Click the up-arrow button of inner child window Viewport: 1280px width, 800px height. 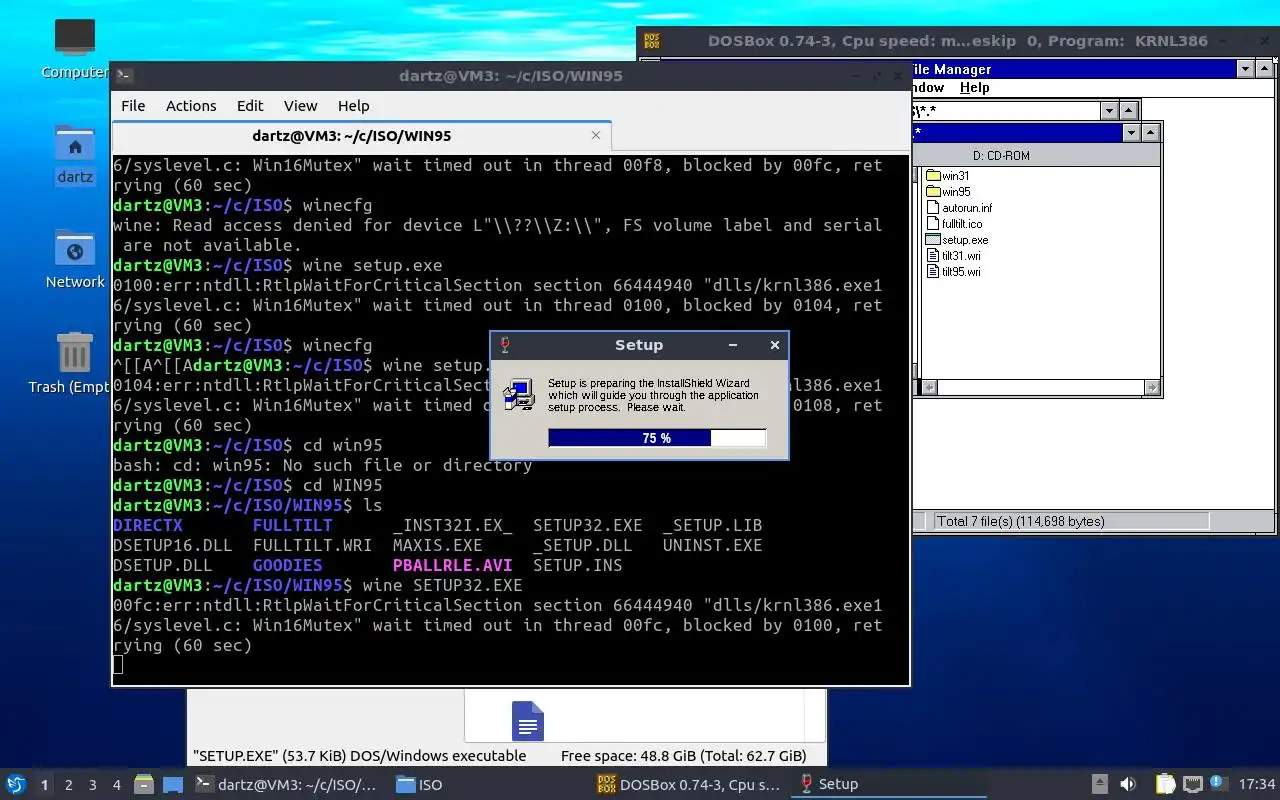[1151, 133]
